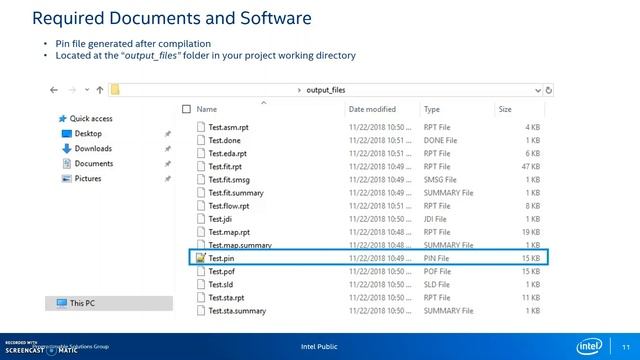Viewport: 640px width, 360px height.
Task: Click the pin icon next to Desktop
Action: 167,134
